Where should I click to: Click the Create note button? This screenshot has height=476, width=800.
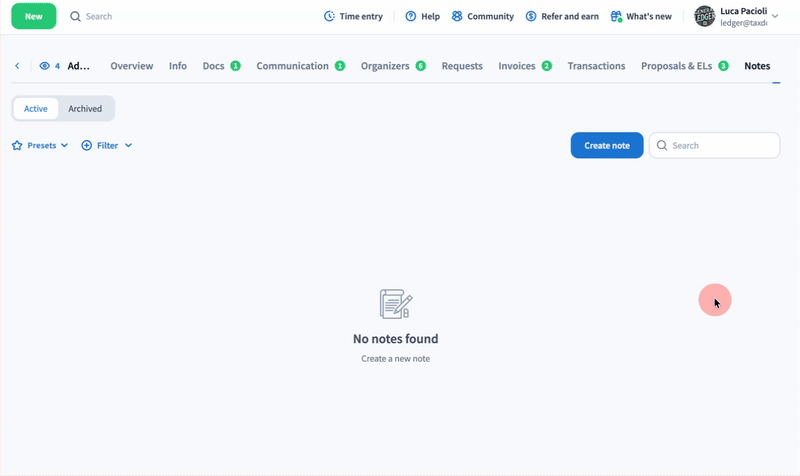click(607, 146)
